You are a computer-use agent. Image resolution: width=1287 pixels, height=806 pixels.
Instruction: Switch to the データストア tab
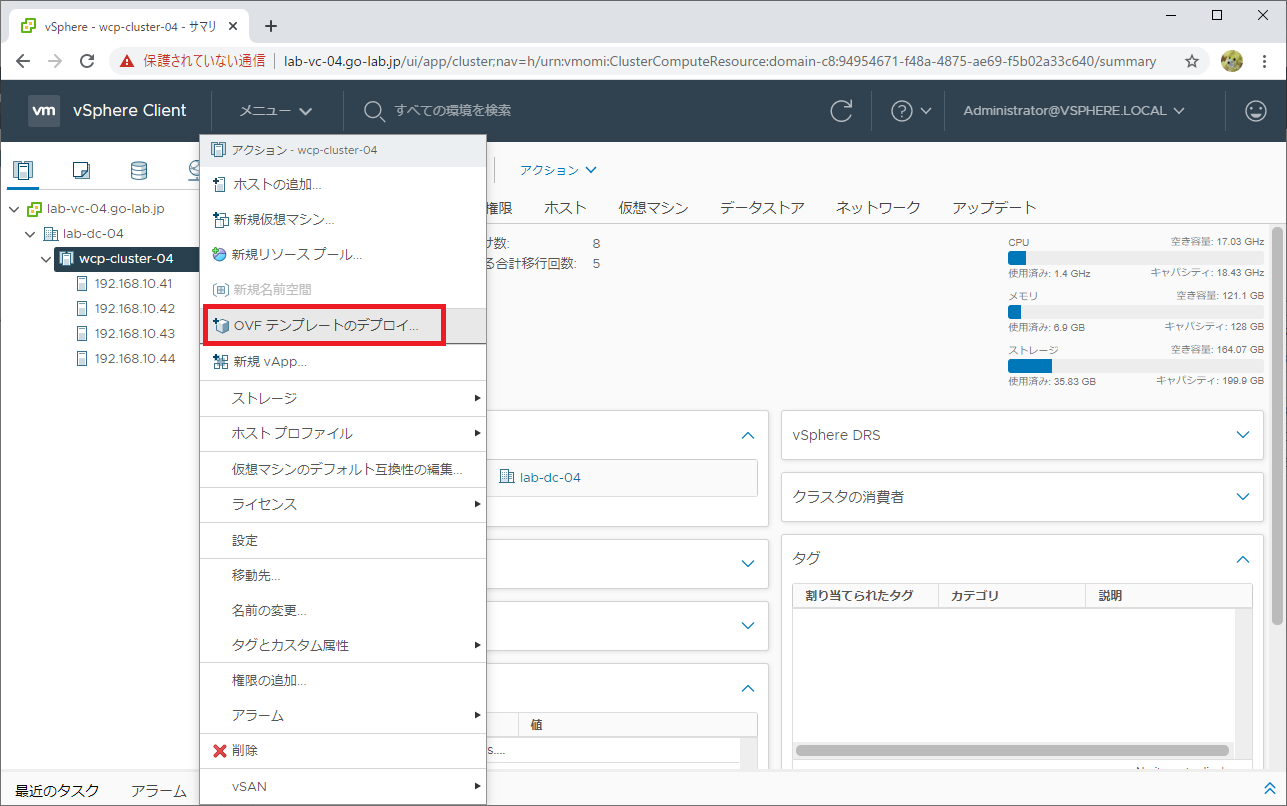[762, 208]
